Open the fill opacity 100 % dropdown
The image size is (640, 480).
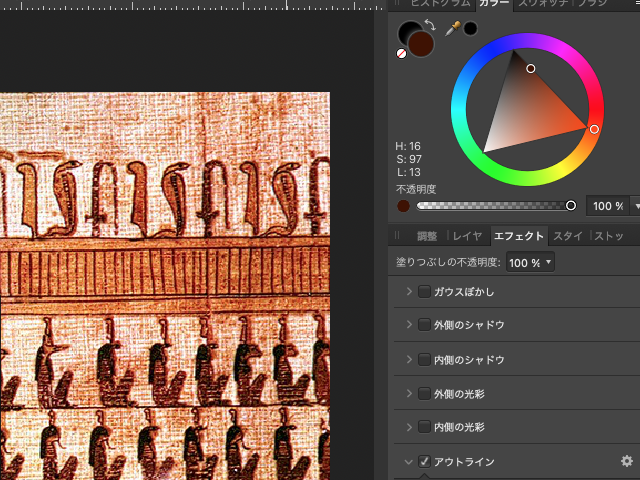530,262
